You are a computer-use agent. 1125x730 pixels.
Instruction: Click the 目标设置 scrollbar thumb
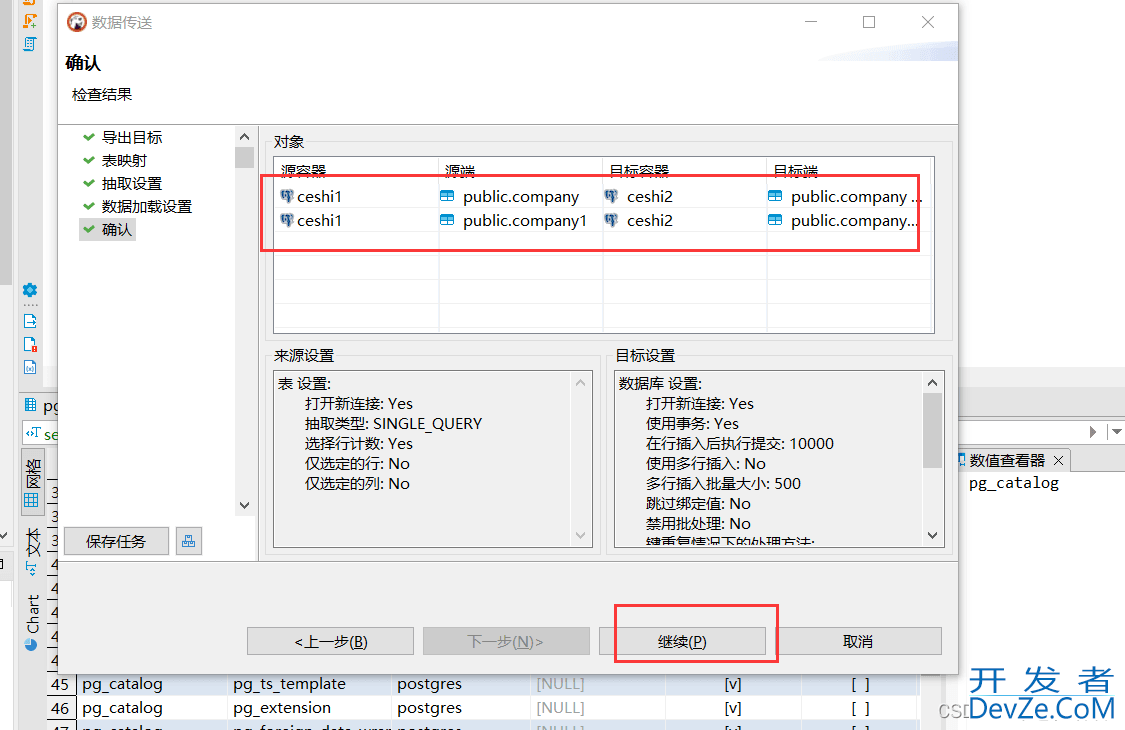[933, 431]
